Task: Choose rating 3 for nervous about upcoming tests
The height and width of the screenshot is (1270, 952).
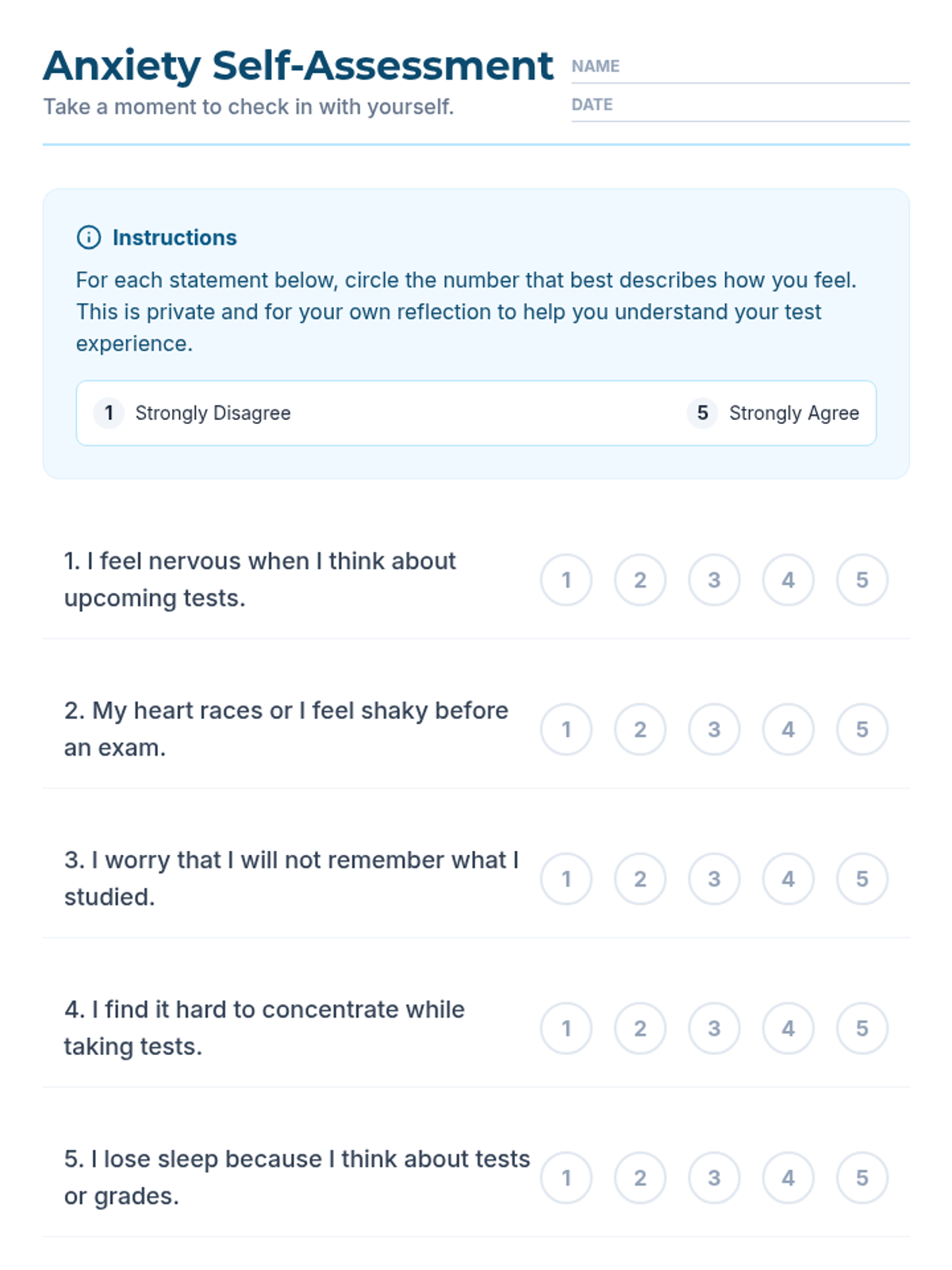Action: pyautogui.click(x=714, y=580)
